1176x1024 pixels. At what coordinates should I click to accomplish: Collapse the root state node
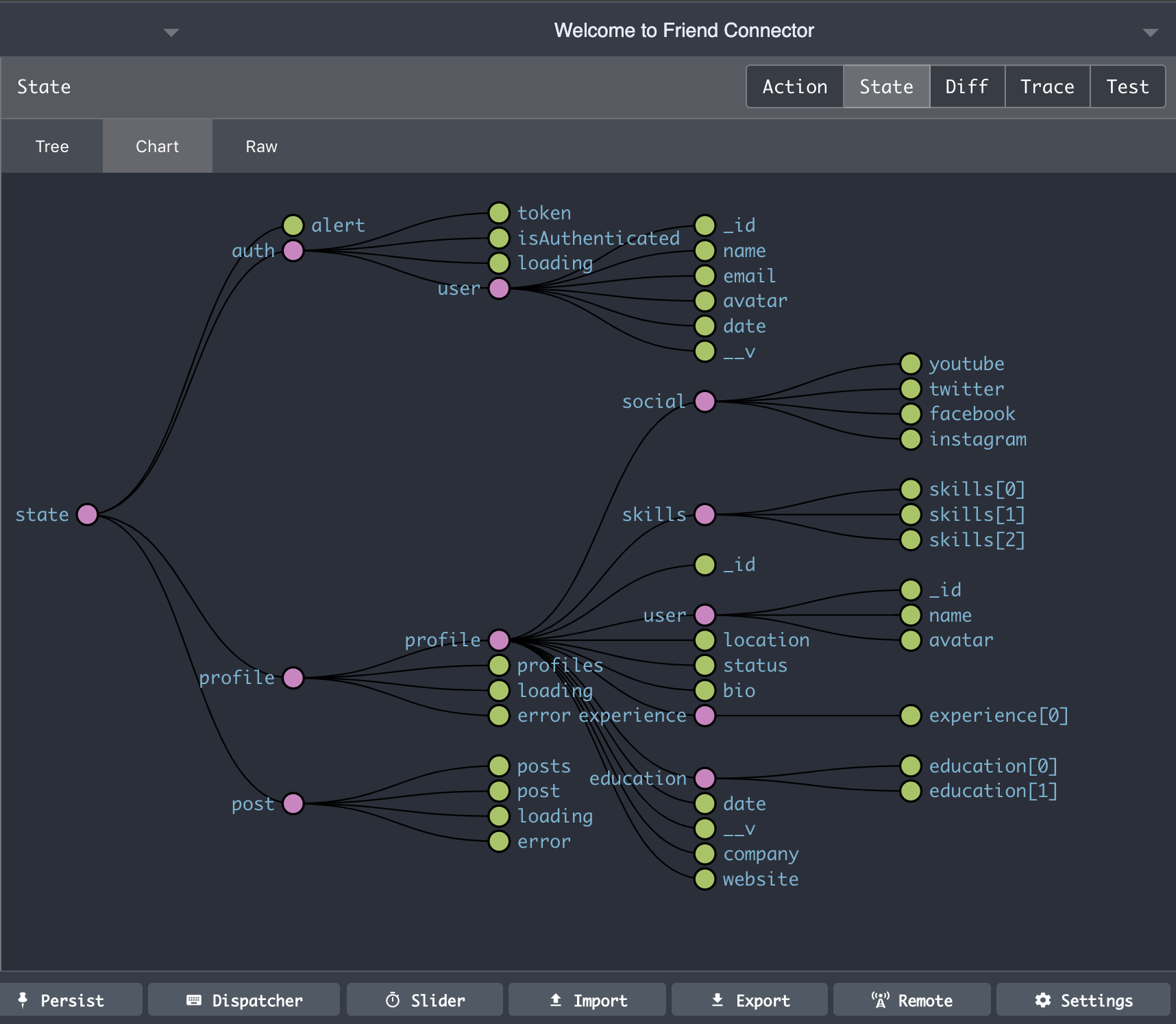[87, 514]
